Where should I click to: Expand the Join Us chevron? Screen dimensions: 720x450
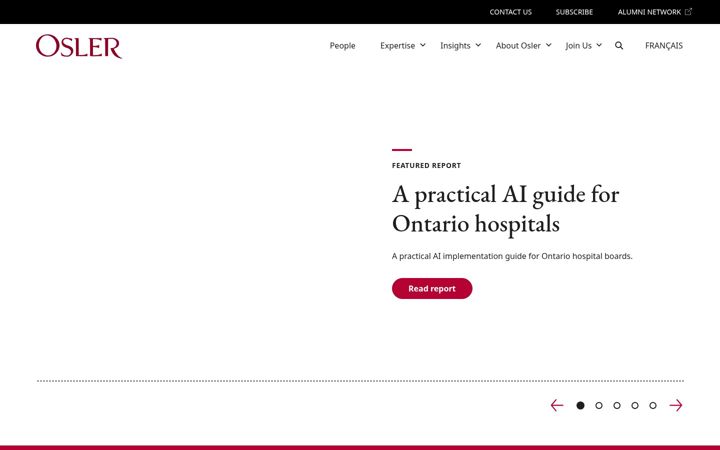[x=599, y=45]
